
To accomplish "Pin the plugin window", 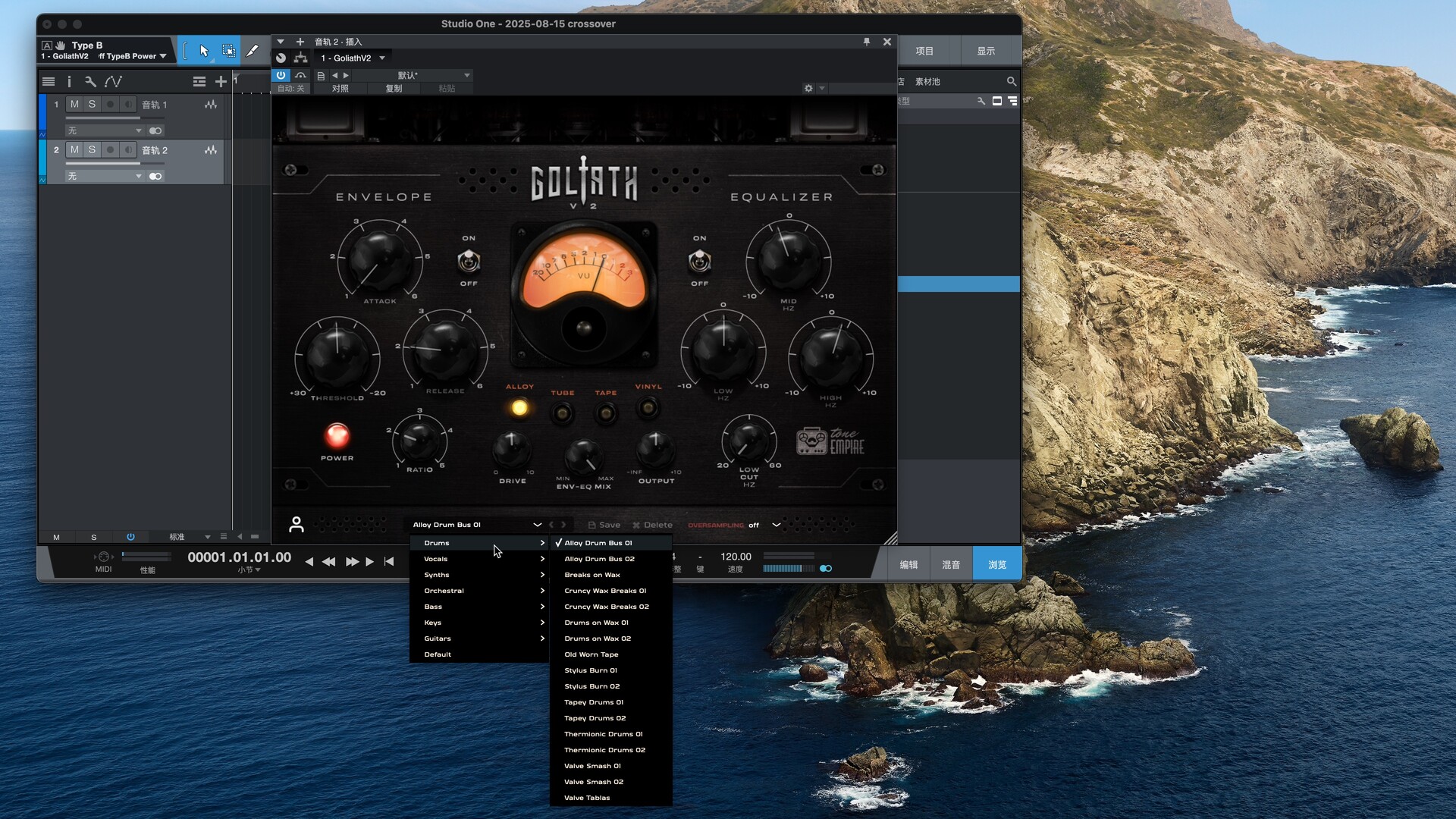I will (x=866, y=42).
